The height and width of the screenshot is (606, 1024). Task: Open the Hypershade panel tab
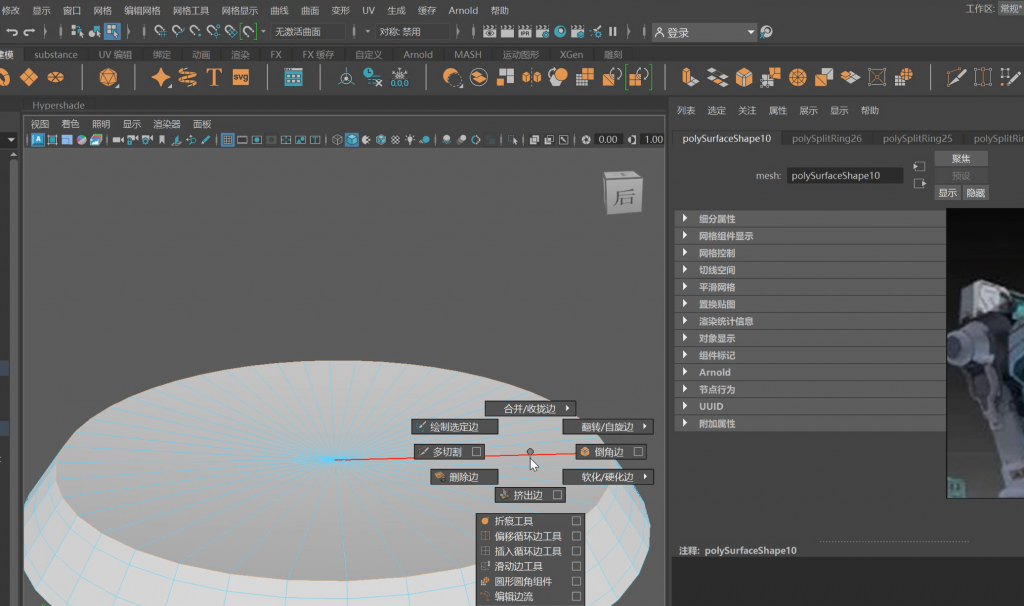58,105
